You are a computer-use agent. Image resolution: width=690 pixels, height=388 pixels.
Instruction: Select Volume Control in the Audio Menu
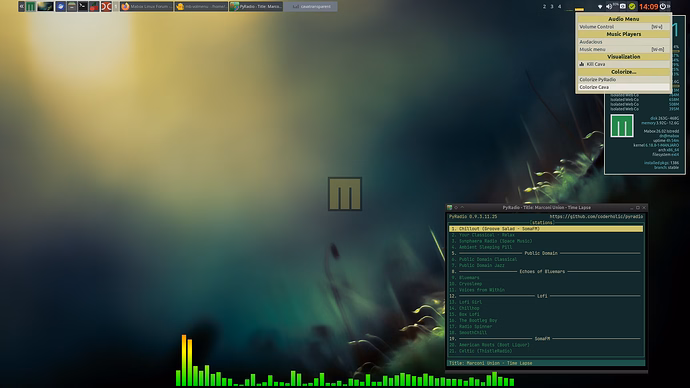click(x=623, y=27)
